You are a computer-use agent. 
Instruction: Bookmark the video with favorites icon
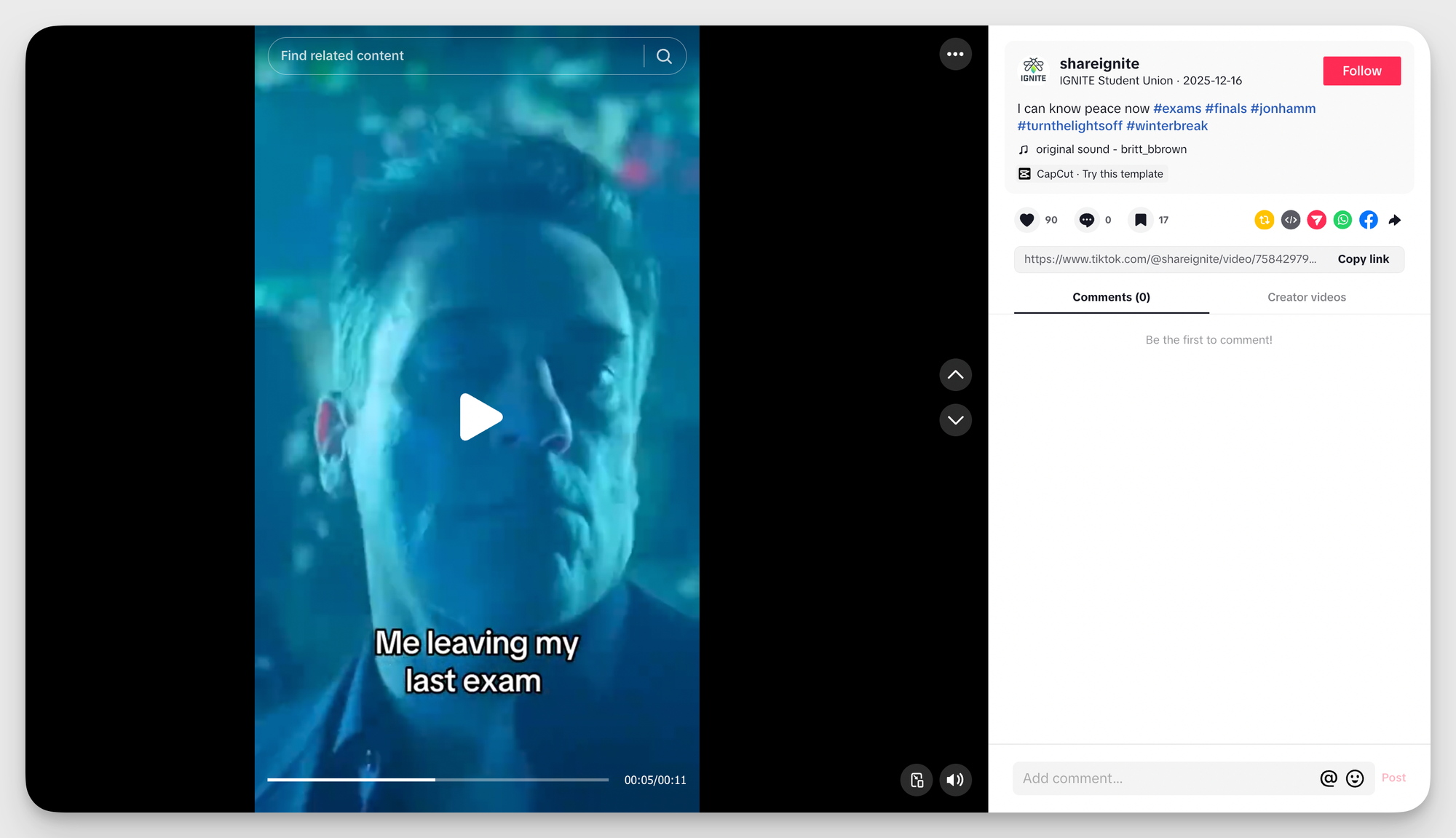click(1140, 220)
